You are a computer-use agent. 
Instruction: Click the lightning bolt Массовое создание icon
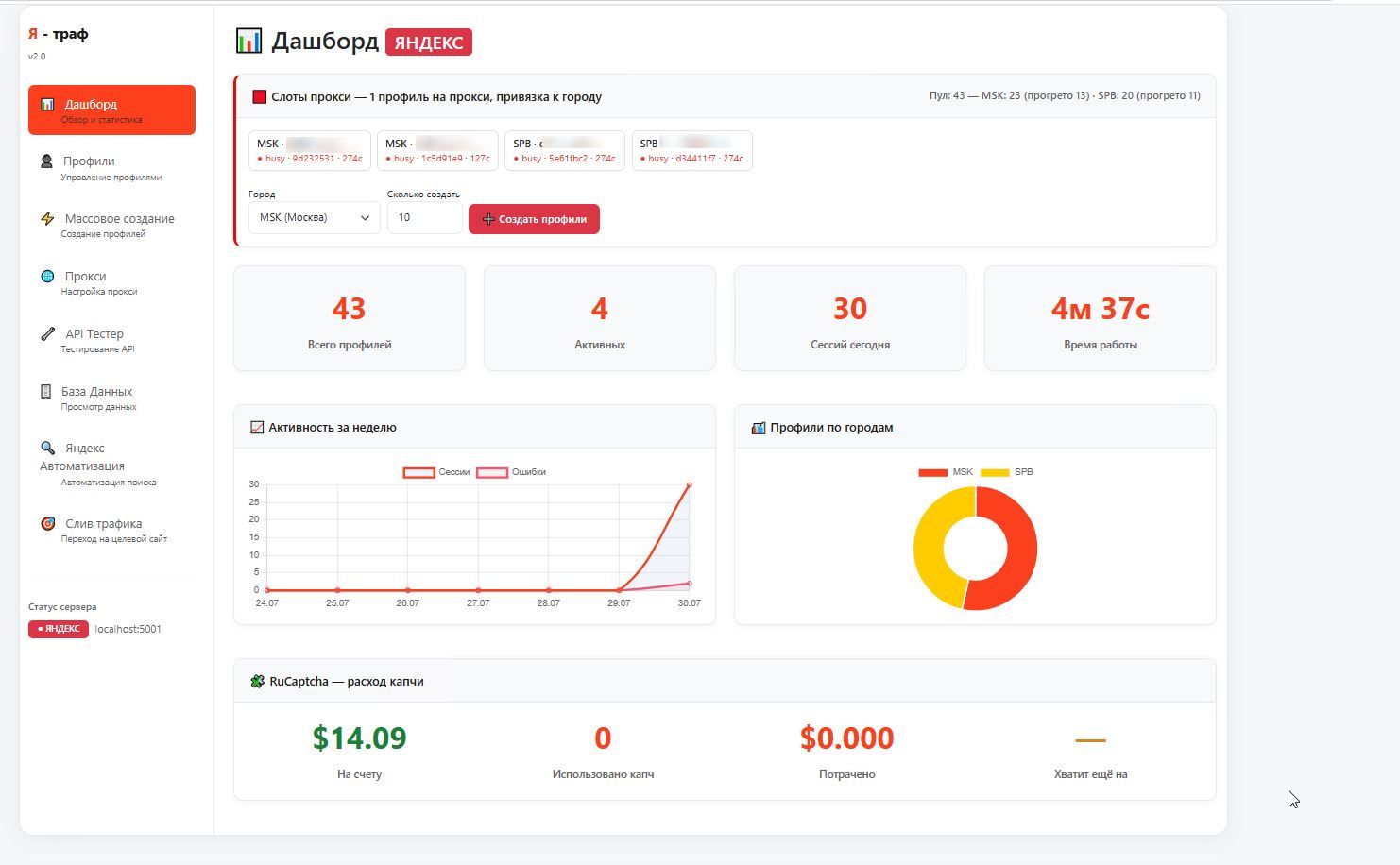(x=47, y=218)
